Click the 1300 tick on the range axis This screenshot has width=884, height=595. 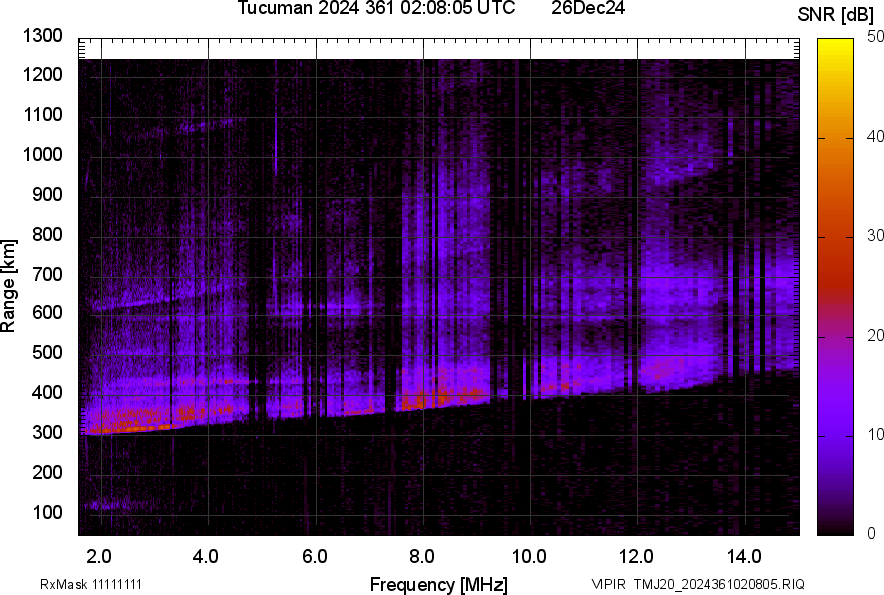[45, 37]
